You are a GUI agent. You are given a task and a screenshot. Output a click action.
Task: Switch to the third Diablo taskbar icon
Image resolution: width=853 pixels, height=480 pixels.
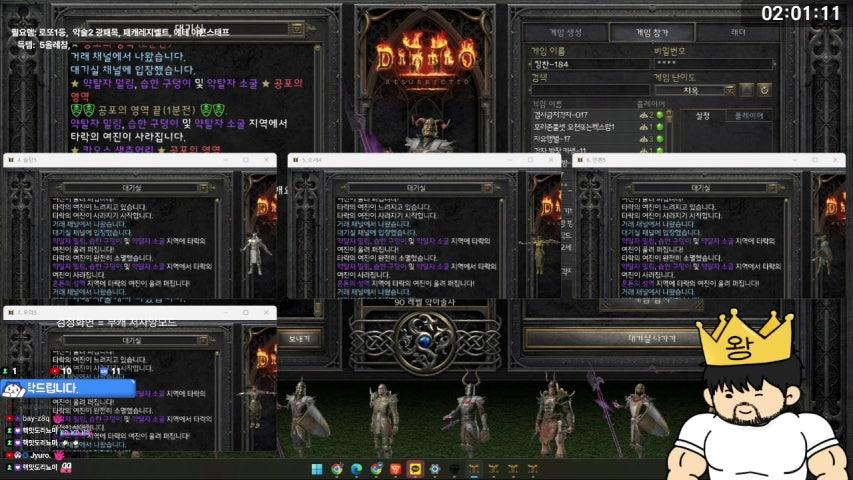pyautogui.click(x=513, y=469)
